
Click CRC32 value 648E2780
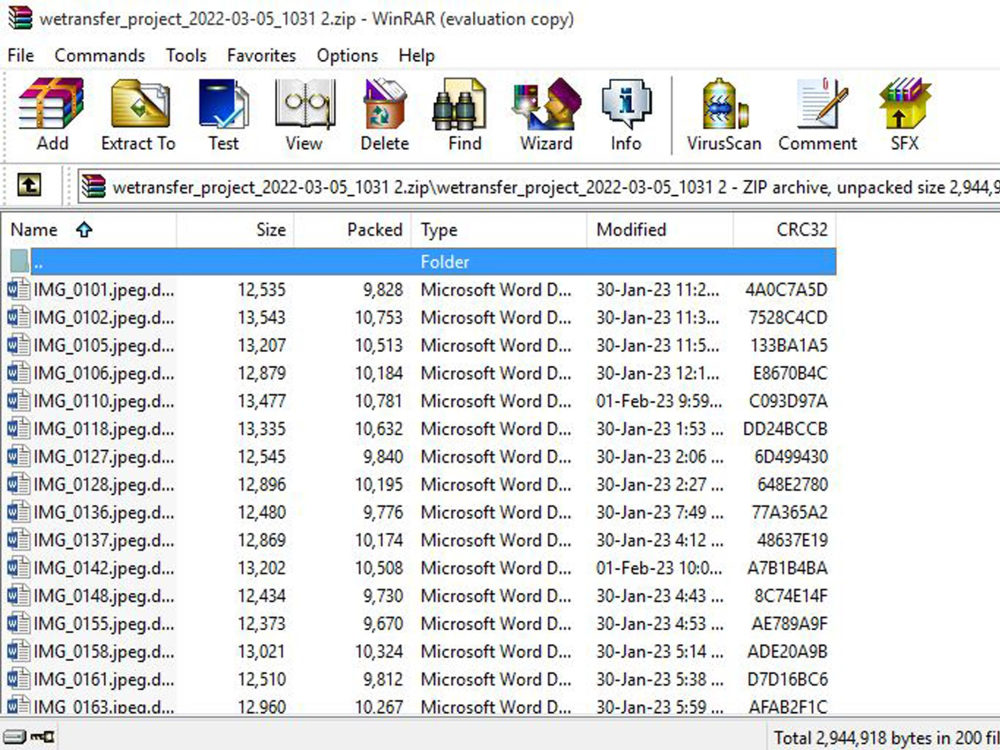pos(793,485)
